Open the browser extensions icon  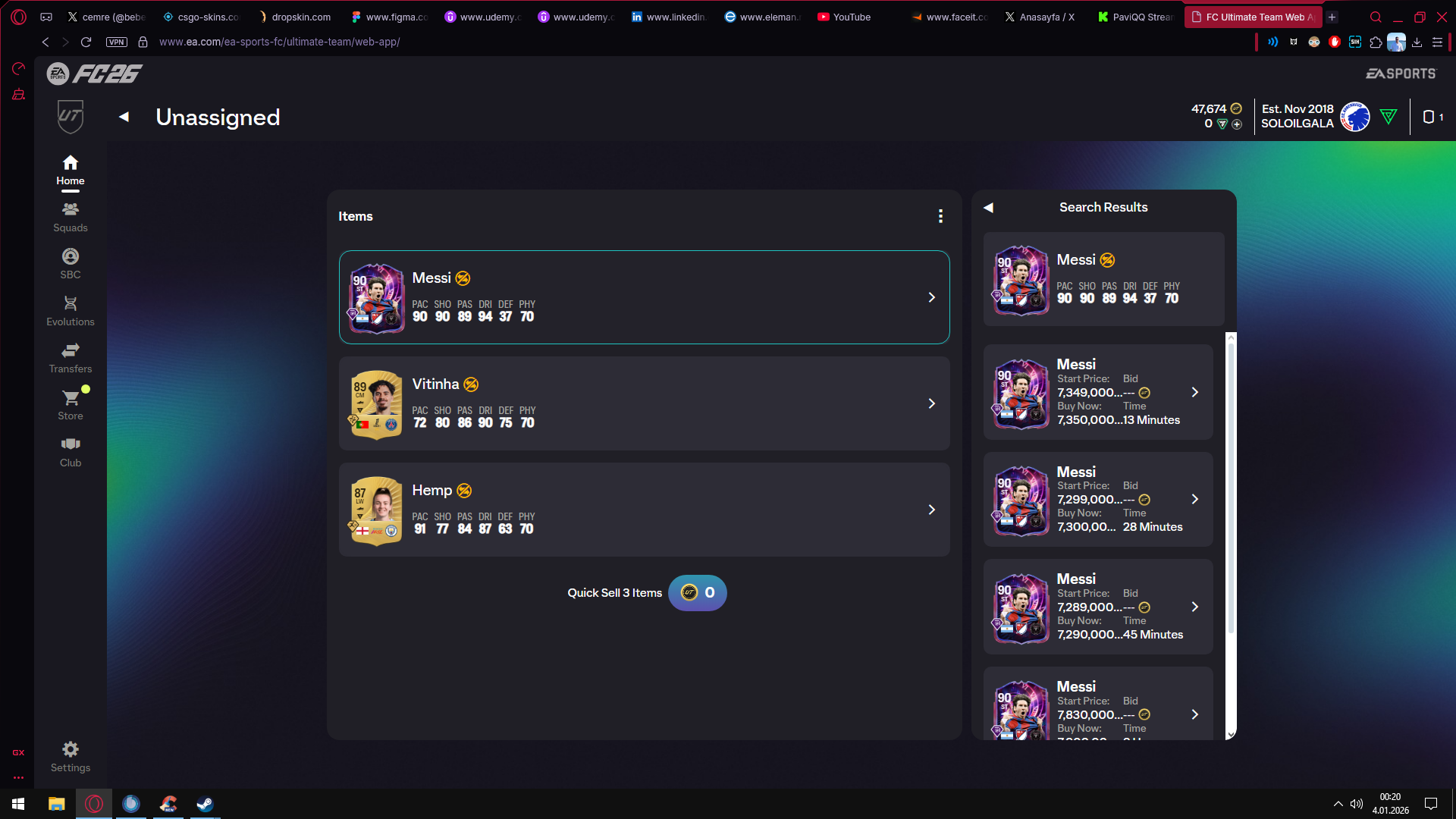click(1376, 42)
